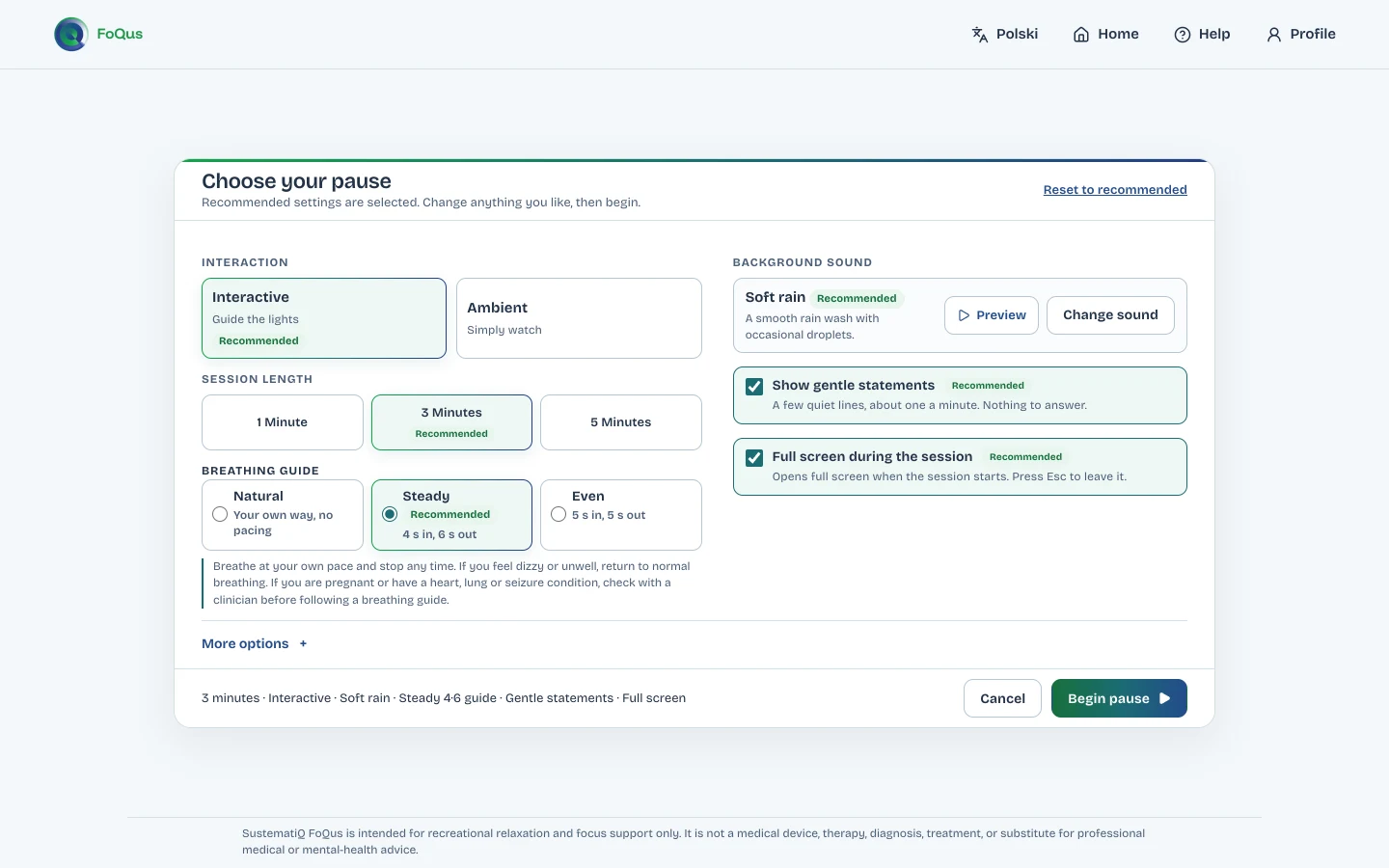Toggle the Show gentle statements checkbox
Image resolution: width=1389 pixels, height=868 pixels.
(x=754, y=386)
